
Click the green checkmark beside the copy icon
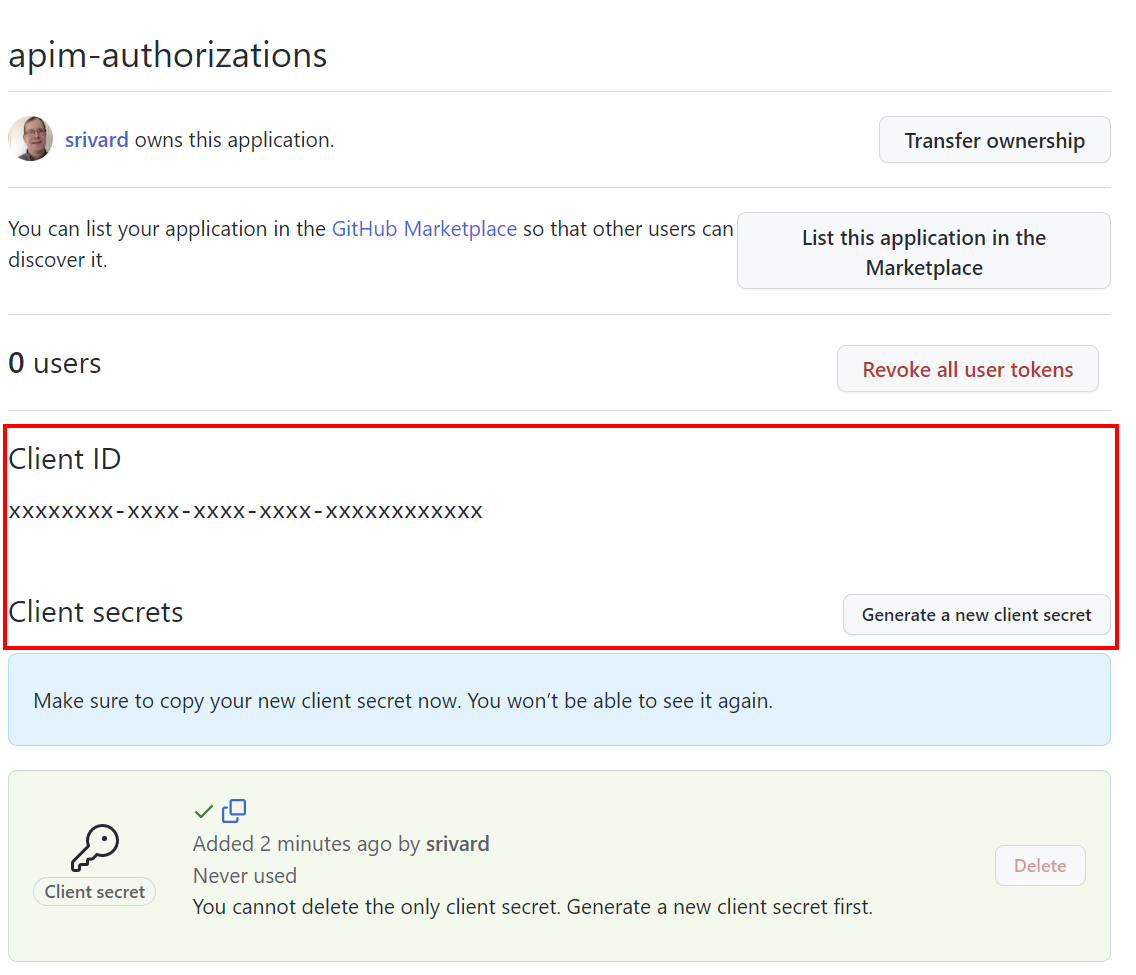pyautogui.click(x=204, y=811)
